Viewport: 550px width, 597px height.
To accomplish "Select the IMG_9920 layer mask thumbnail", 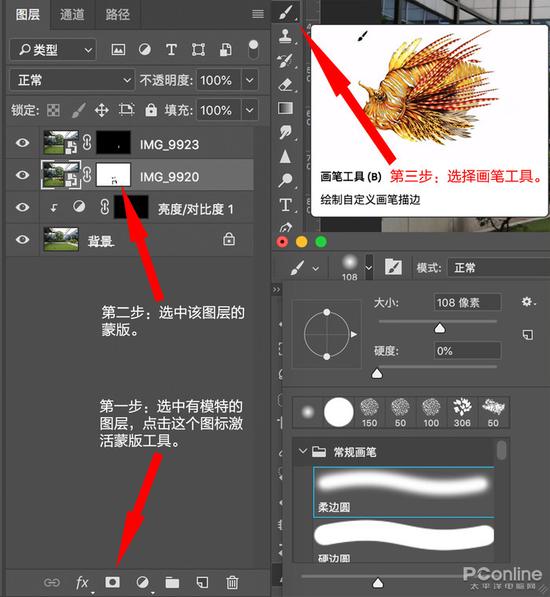I will click(113, 175).
